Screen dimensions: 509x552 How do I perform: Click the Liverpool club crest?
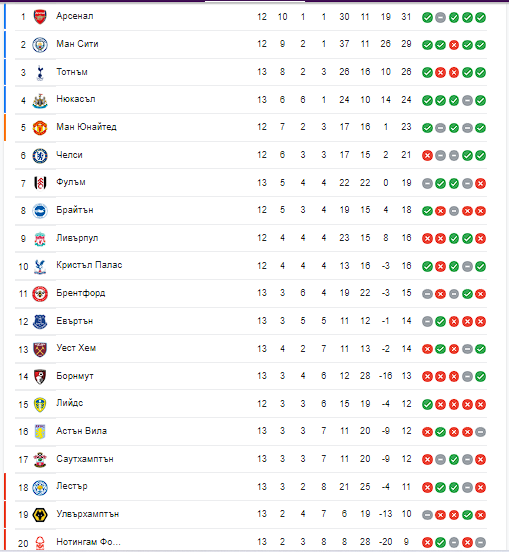click(40, 239)
